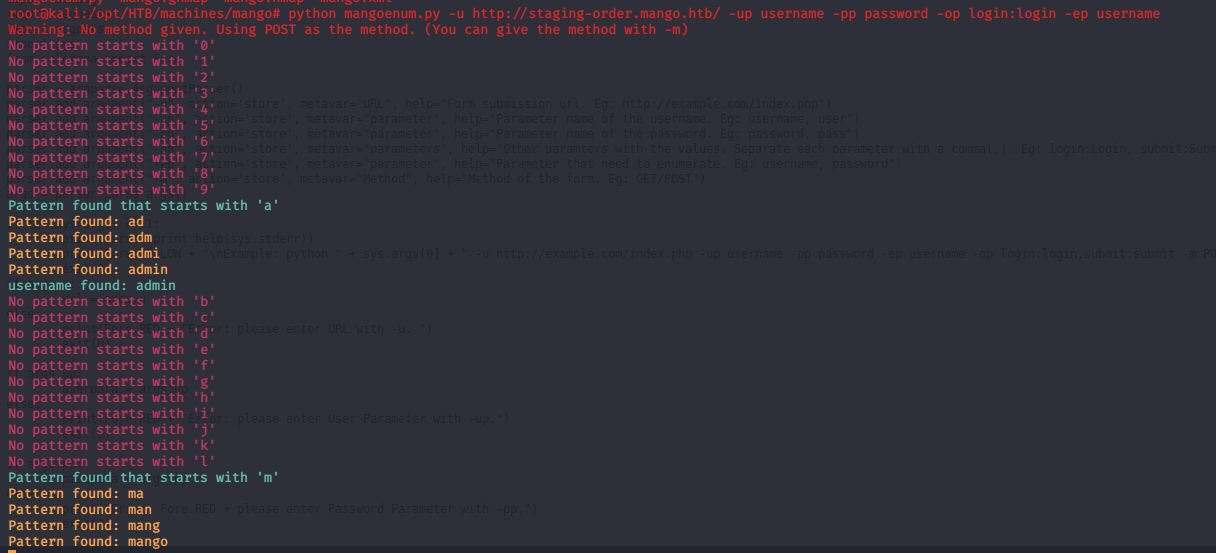This screenshot has width=1216, height=553.
Task: Click the "No pattern starts with '0'" line
Action: [112, 45]
